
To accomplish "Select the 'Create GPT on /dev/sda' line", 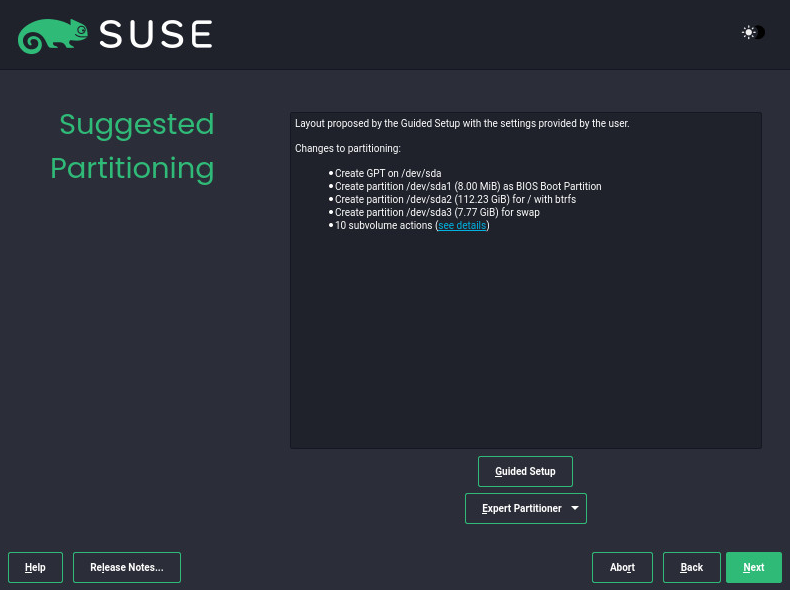I will pos(388,173).
